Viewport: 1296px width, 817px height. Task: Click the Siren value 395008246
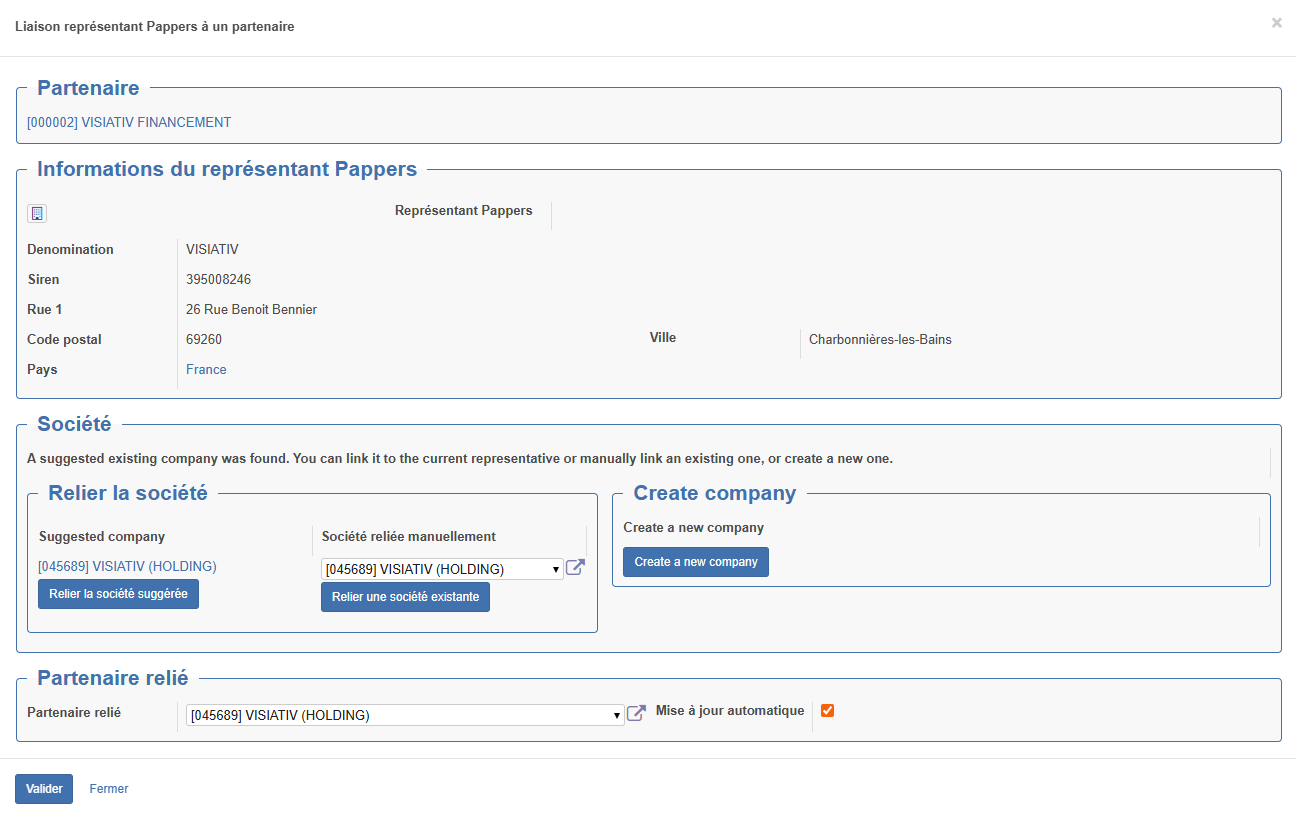(218, 279)
